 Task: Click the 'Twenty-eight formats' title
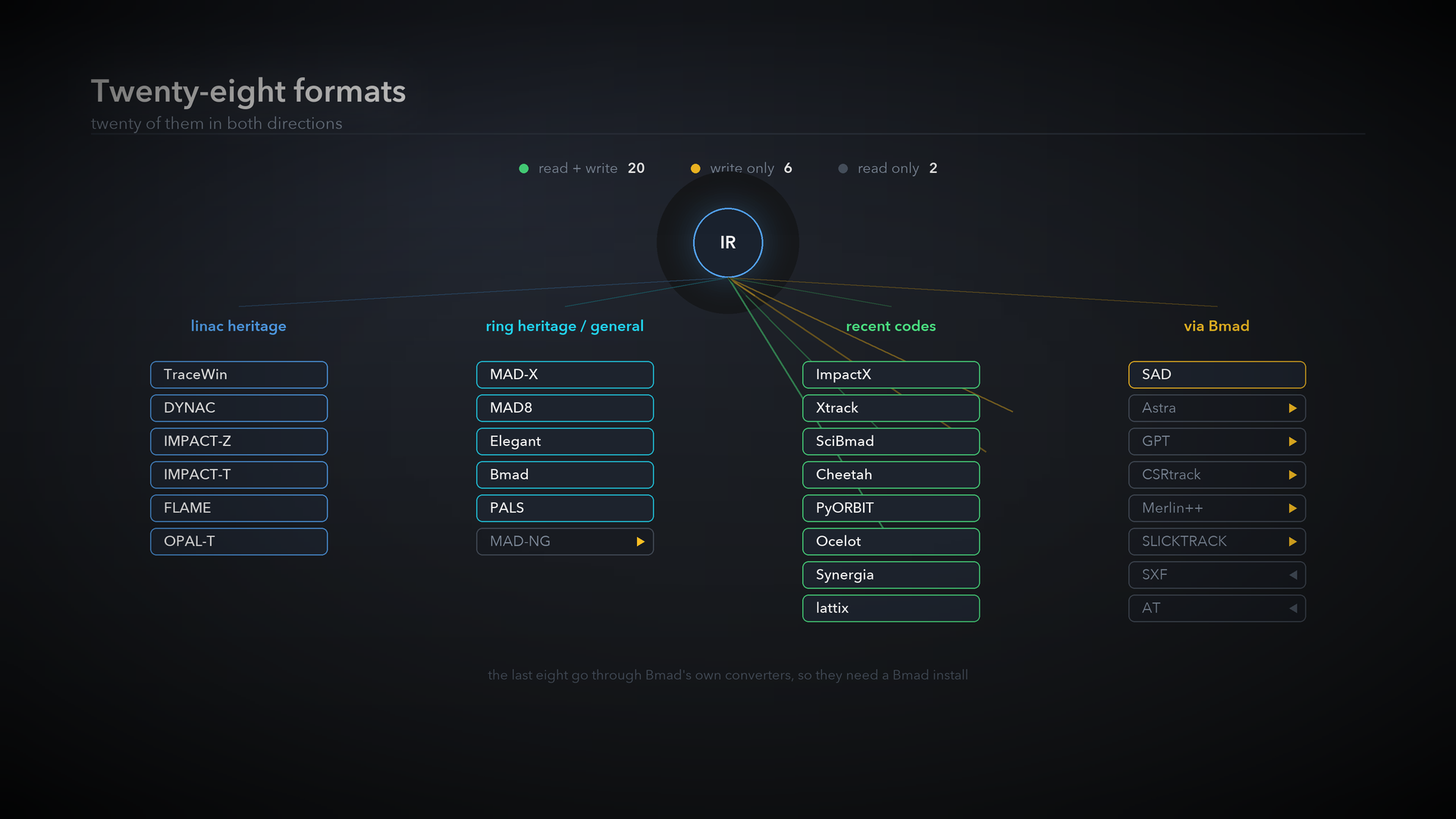pos(249,91)
